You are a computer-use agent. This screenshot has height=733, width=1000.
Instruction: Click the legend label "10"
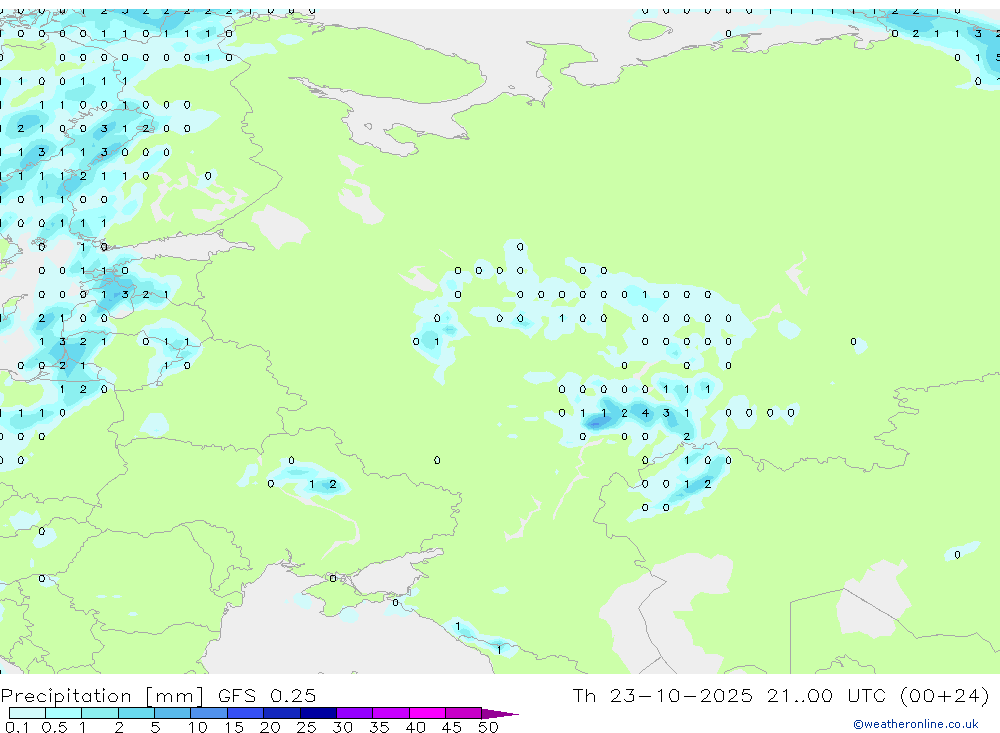[x=198, y=727]
